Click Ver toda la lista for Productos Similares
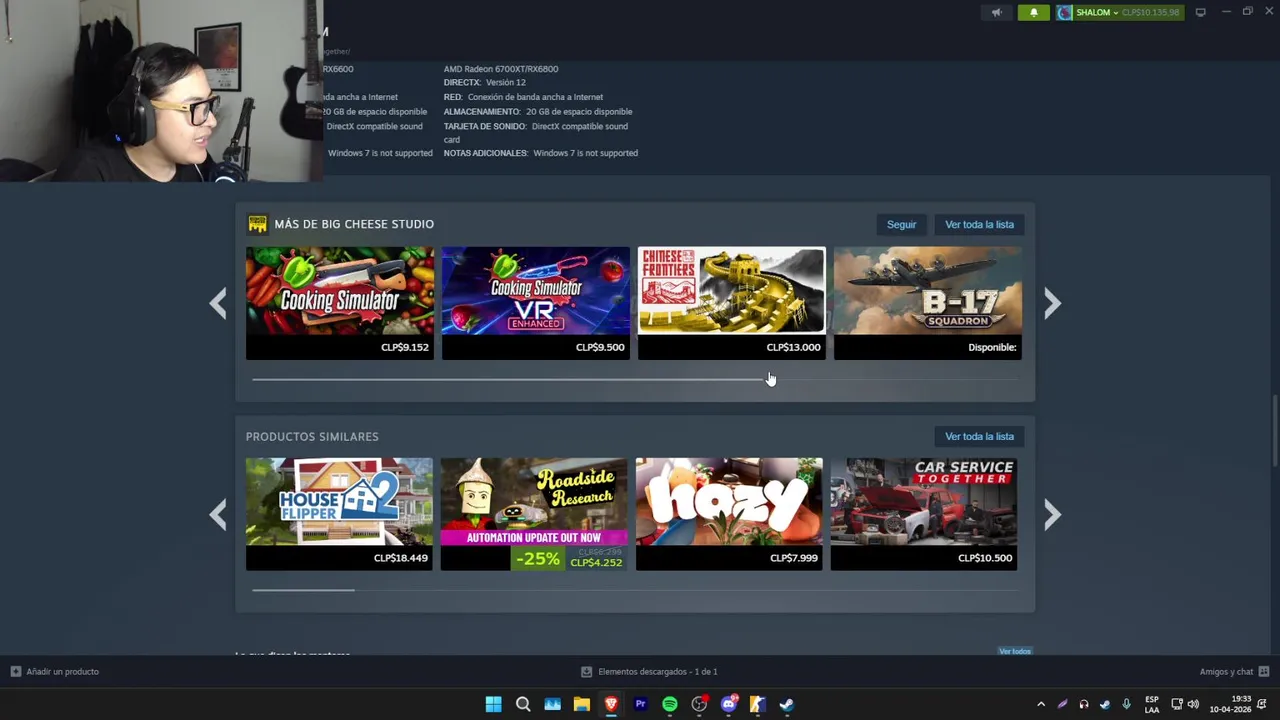Image resolution: width=1280 pixels, height=720 pixels. 979,436
